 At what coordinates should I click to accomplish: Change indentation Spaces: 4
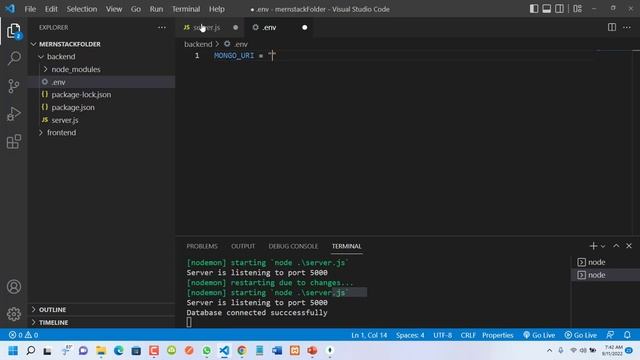pos(410,335)
